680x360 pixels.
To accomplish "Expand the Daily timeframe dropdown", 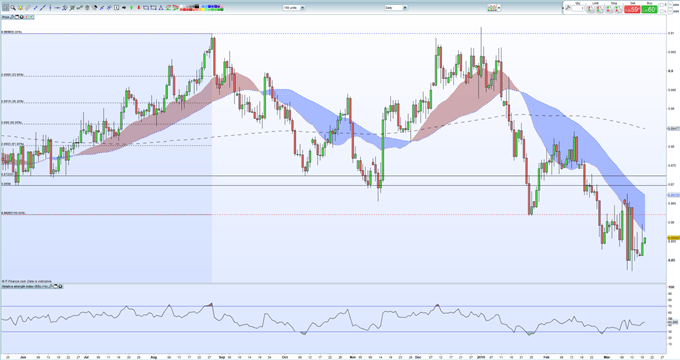I will tap(396, 7).
